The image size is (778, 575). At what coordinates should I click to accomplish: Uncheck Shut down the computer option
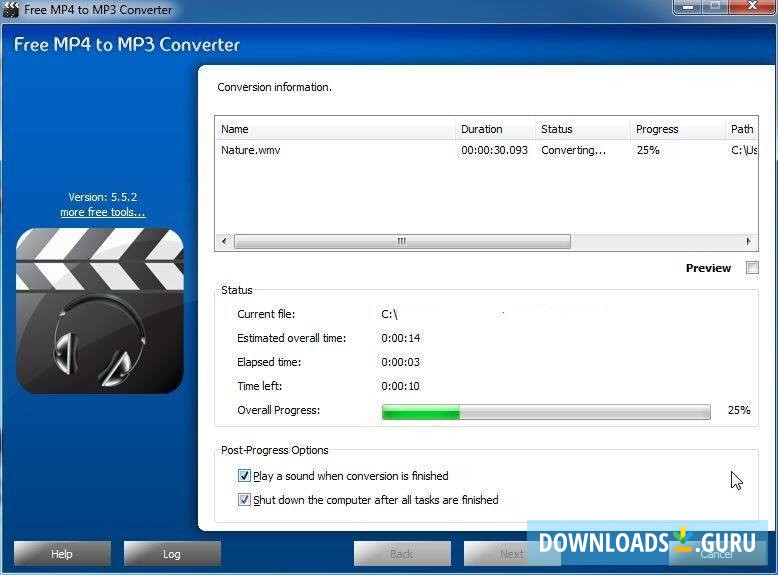(244, 500)
